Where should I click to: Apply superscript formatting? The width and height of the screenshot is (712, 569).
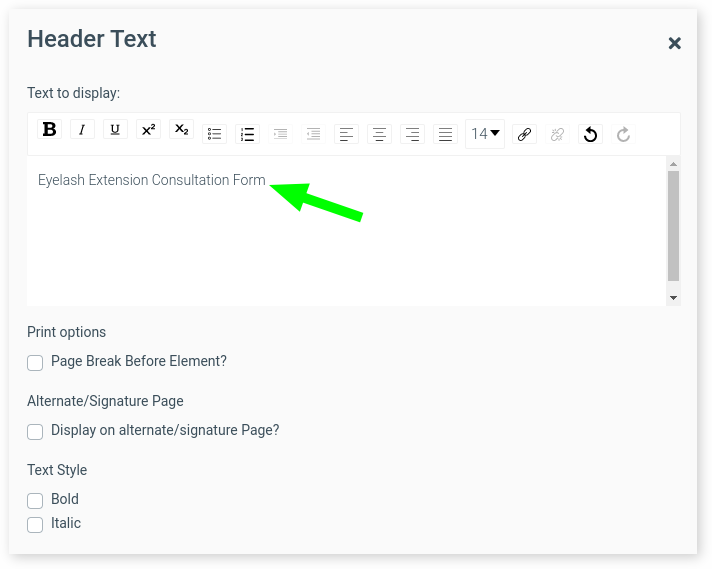(148, 129)
